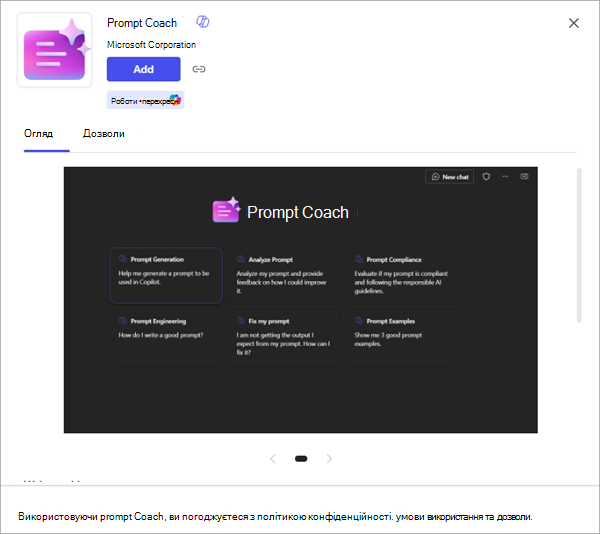Click the shield icon in the preview
Screen dimensions: 600x534
486,177
